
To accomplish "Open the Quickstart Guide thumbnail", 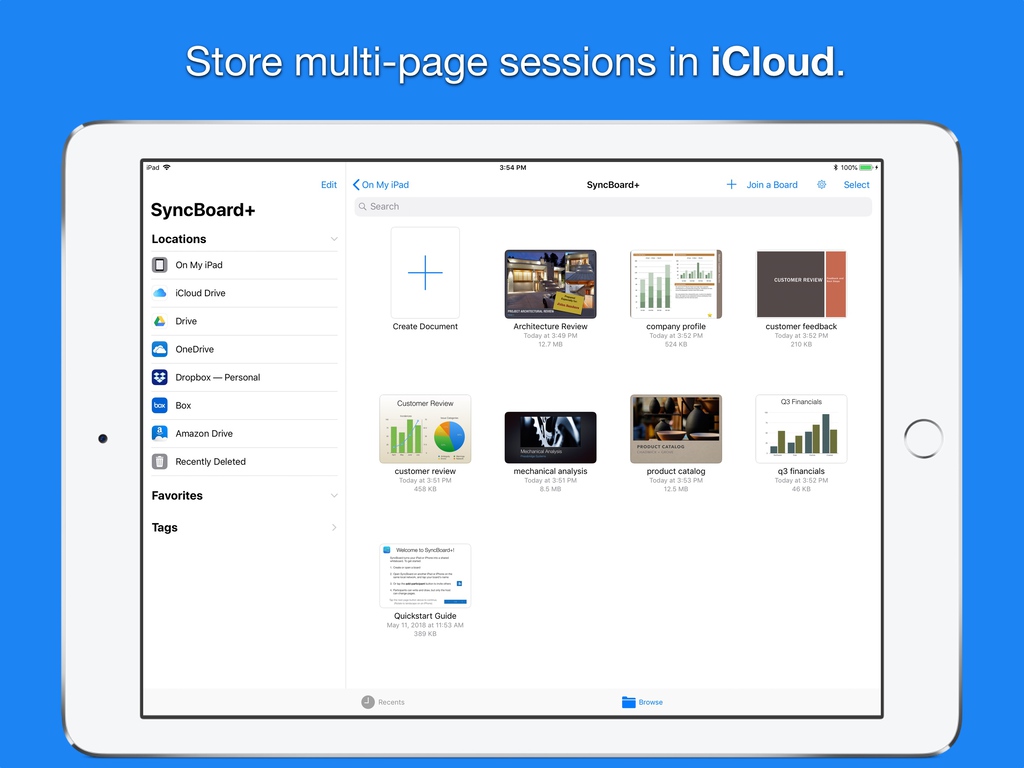I will coord(425,576).
